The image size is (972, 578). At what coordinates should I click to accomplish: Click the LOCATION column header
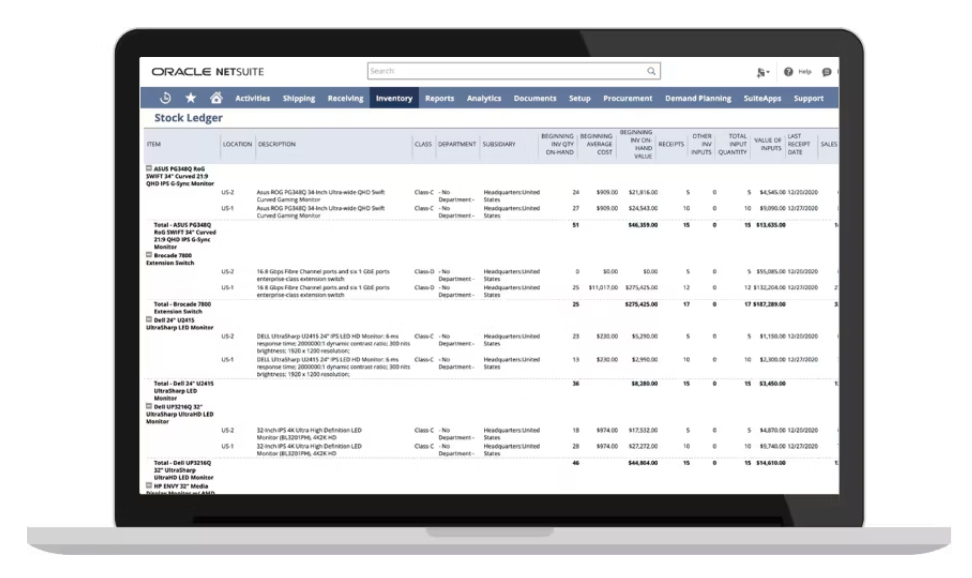click(237, 144)
